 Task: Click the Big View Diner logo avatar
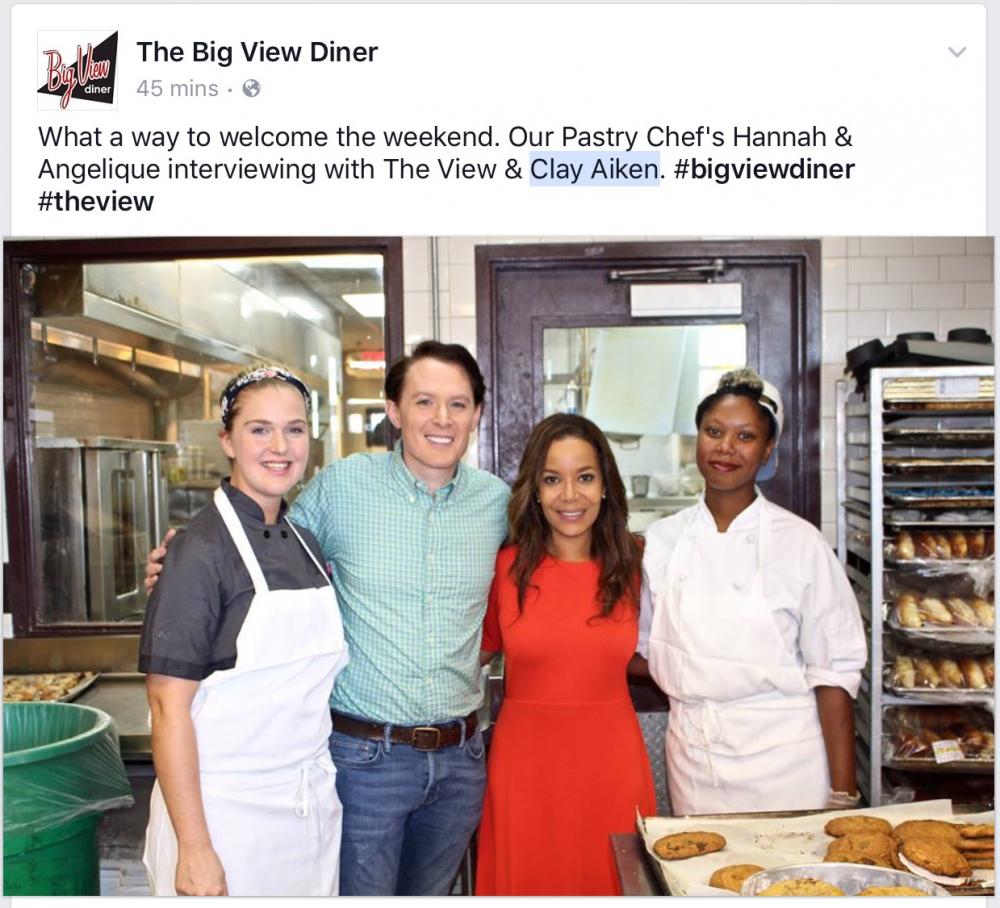click(77, 70)
